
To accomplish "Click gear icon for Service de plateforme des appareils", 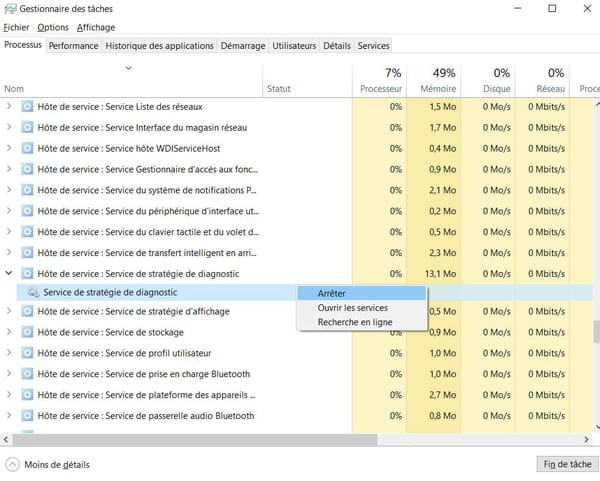I will pyautogui.click(x=27, y=395).
